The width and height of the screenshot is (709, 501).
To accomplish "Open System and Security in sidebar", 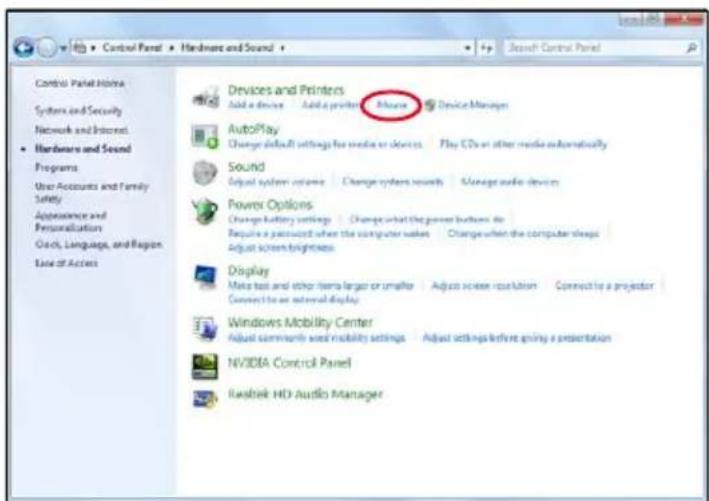I will pyautogui.click(x=78, y=111).
